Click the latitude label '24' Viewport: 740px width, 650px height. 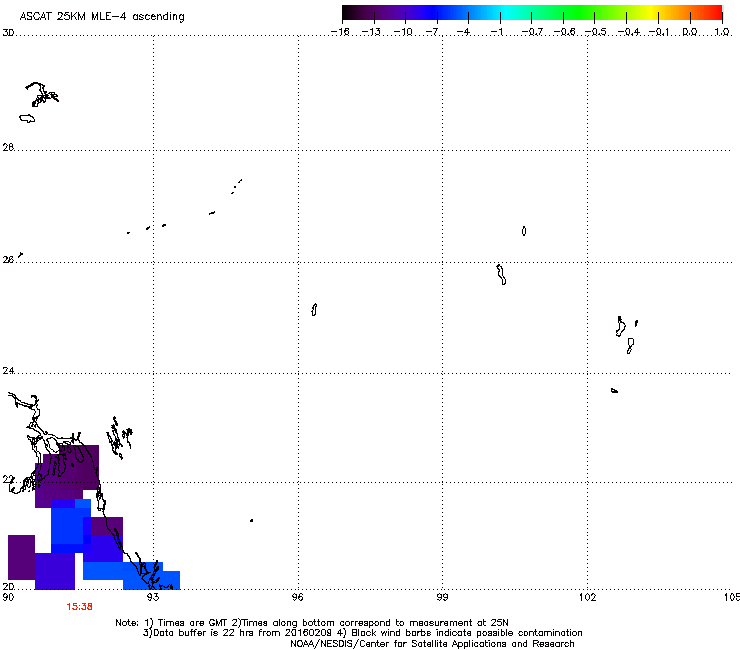8,371
